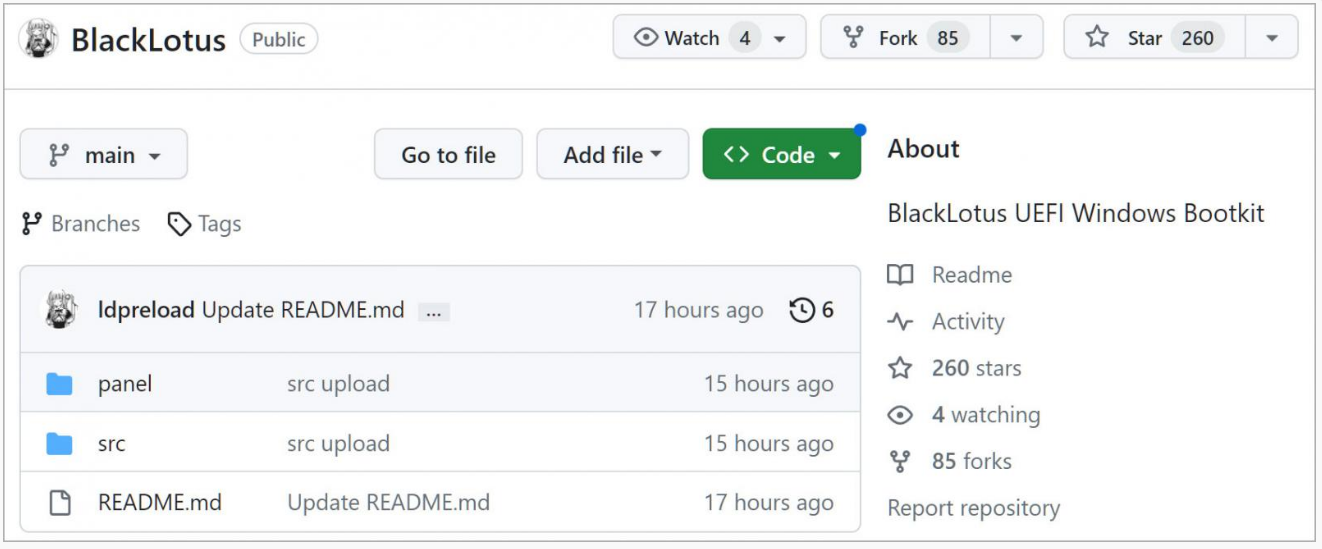Click the Activity pulse icon
The image size is (1322, 549).
[x=900, y=322]
